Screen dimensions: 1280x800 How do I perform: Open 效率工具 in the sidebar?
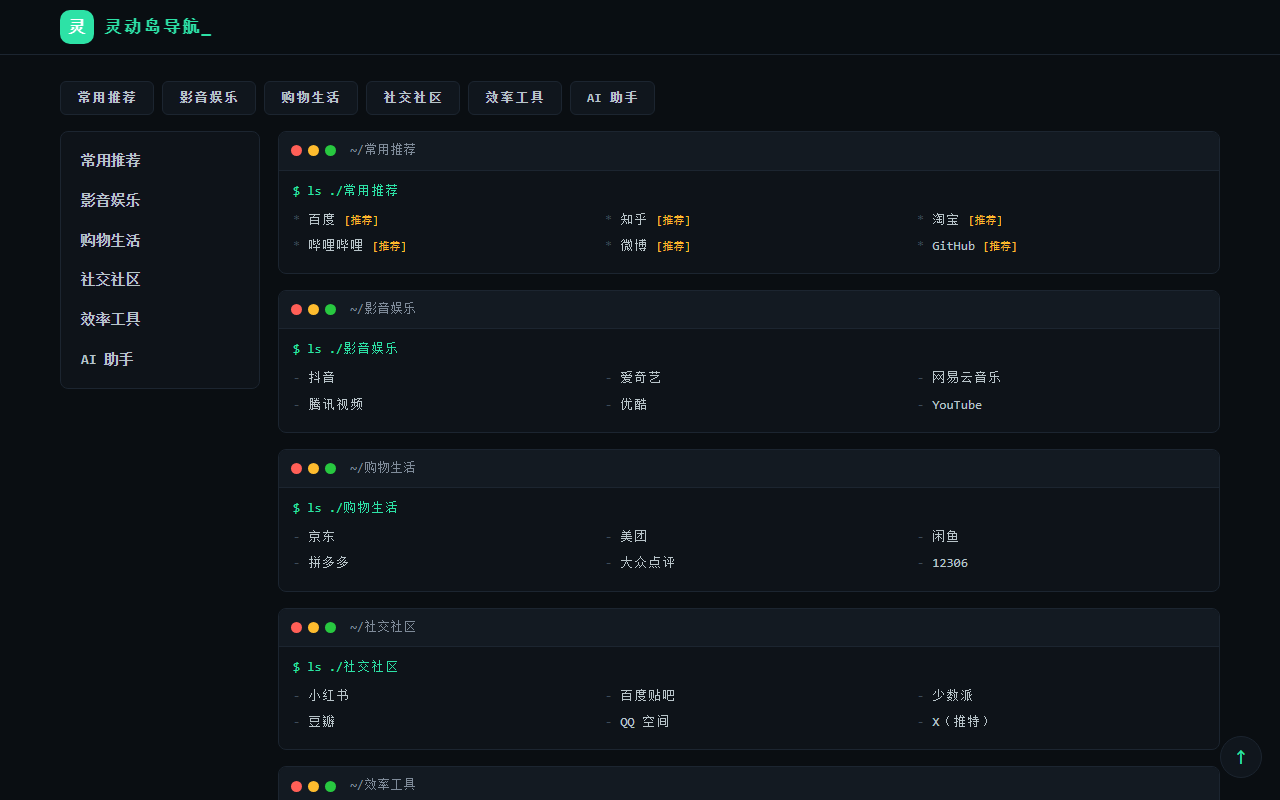click(x=160, y=319)
